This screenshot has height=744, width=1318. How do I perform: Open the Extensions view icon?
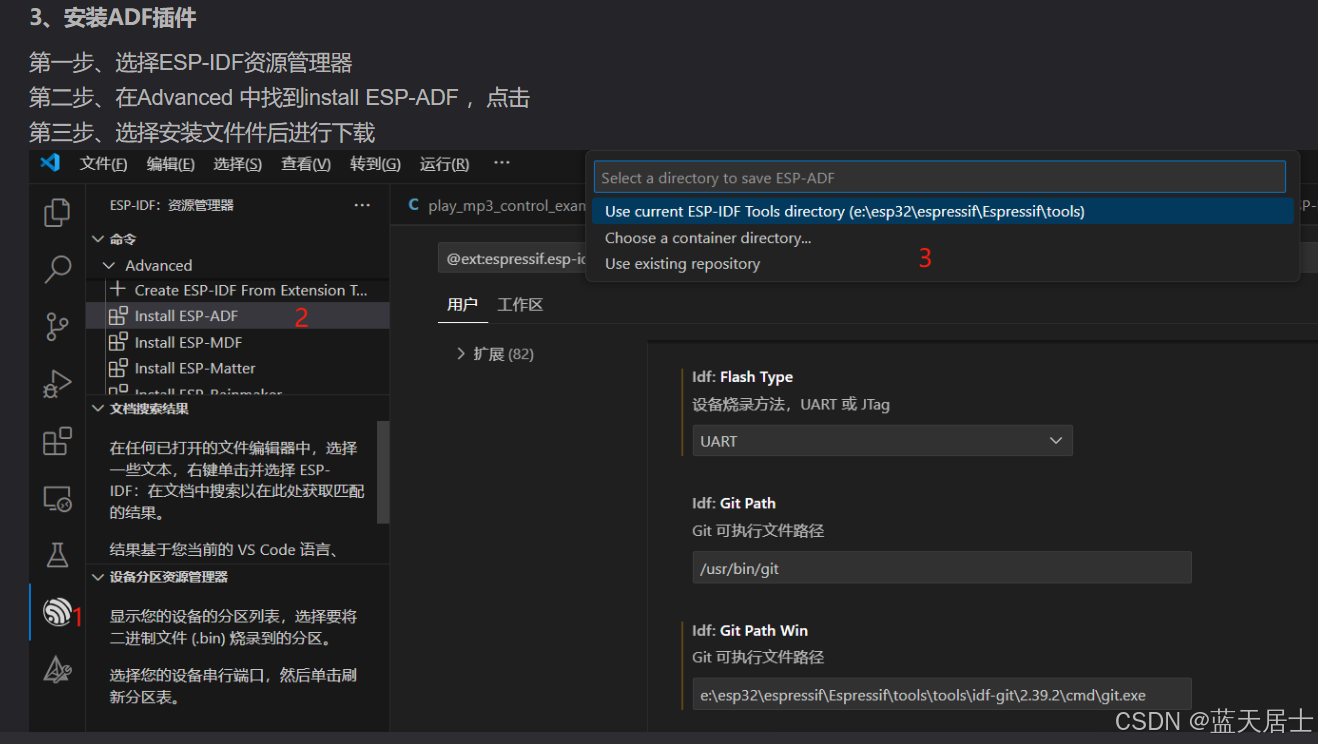(x=58, y=441)
